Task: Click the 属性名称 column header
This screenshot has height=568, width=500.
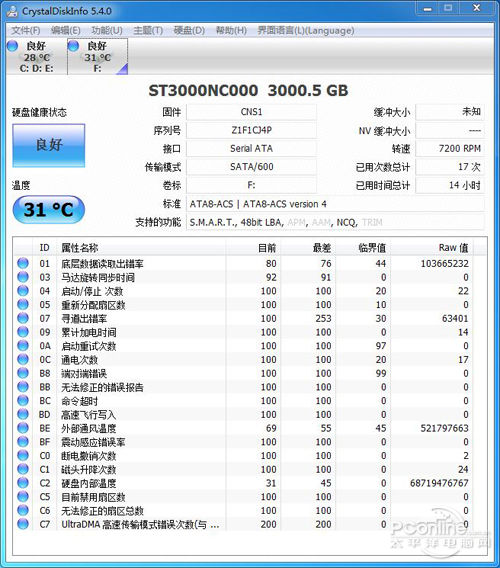Action: (x=141, y=248)
